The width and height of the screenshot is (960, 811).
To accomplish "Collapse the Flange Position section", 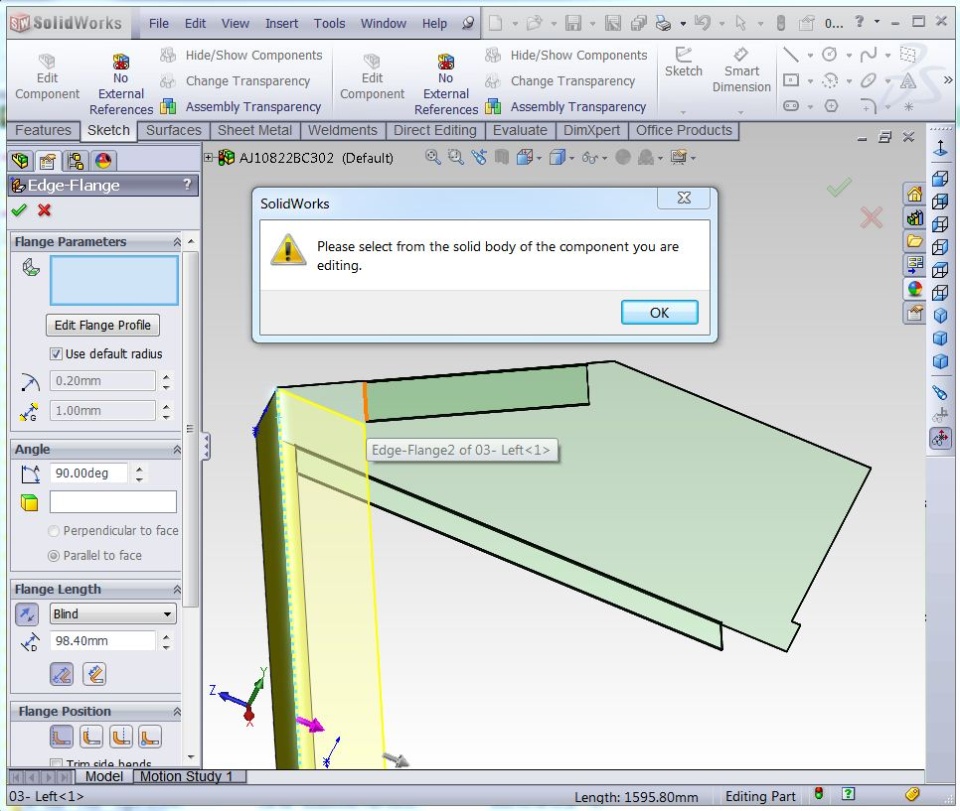I will pos(177,712).
